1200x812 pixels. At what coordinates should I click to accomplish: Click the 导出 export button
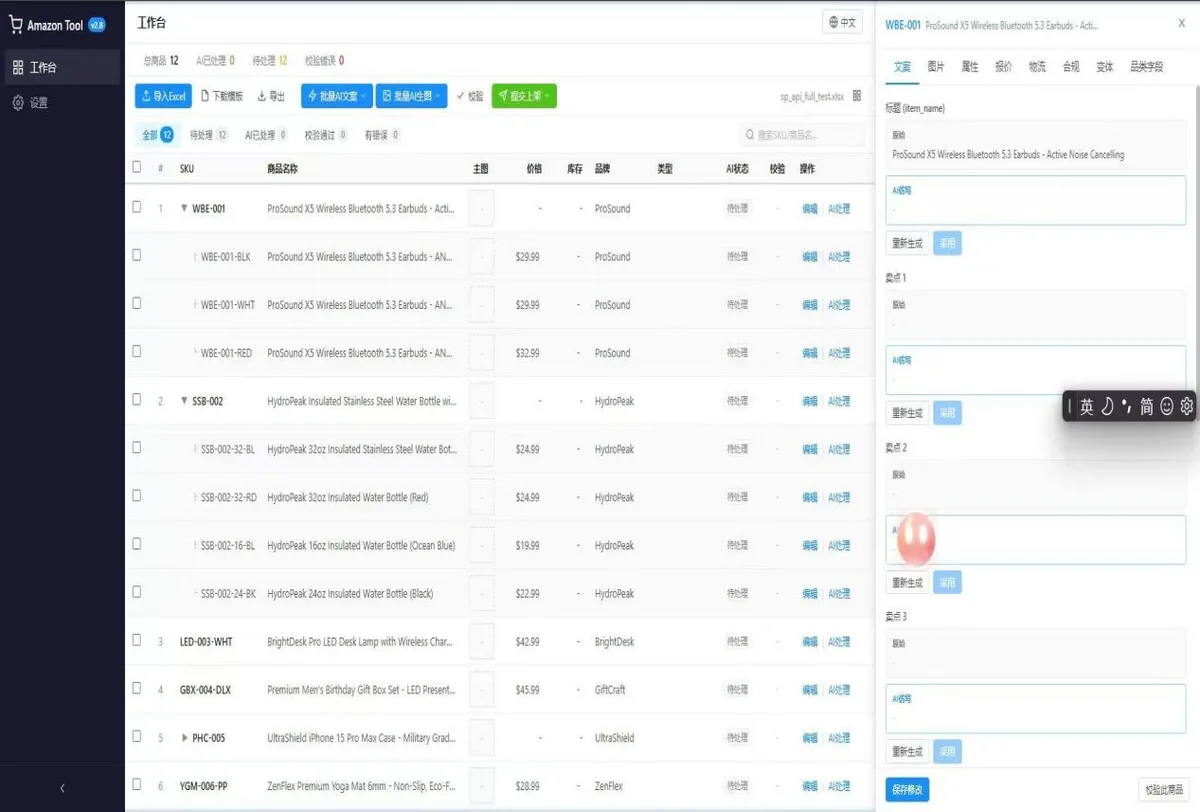click(x=271, y=96)
